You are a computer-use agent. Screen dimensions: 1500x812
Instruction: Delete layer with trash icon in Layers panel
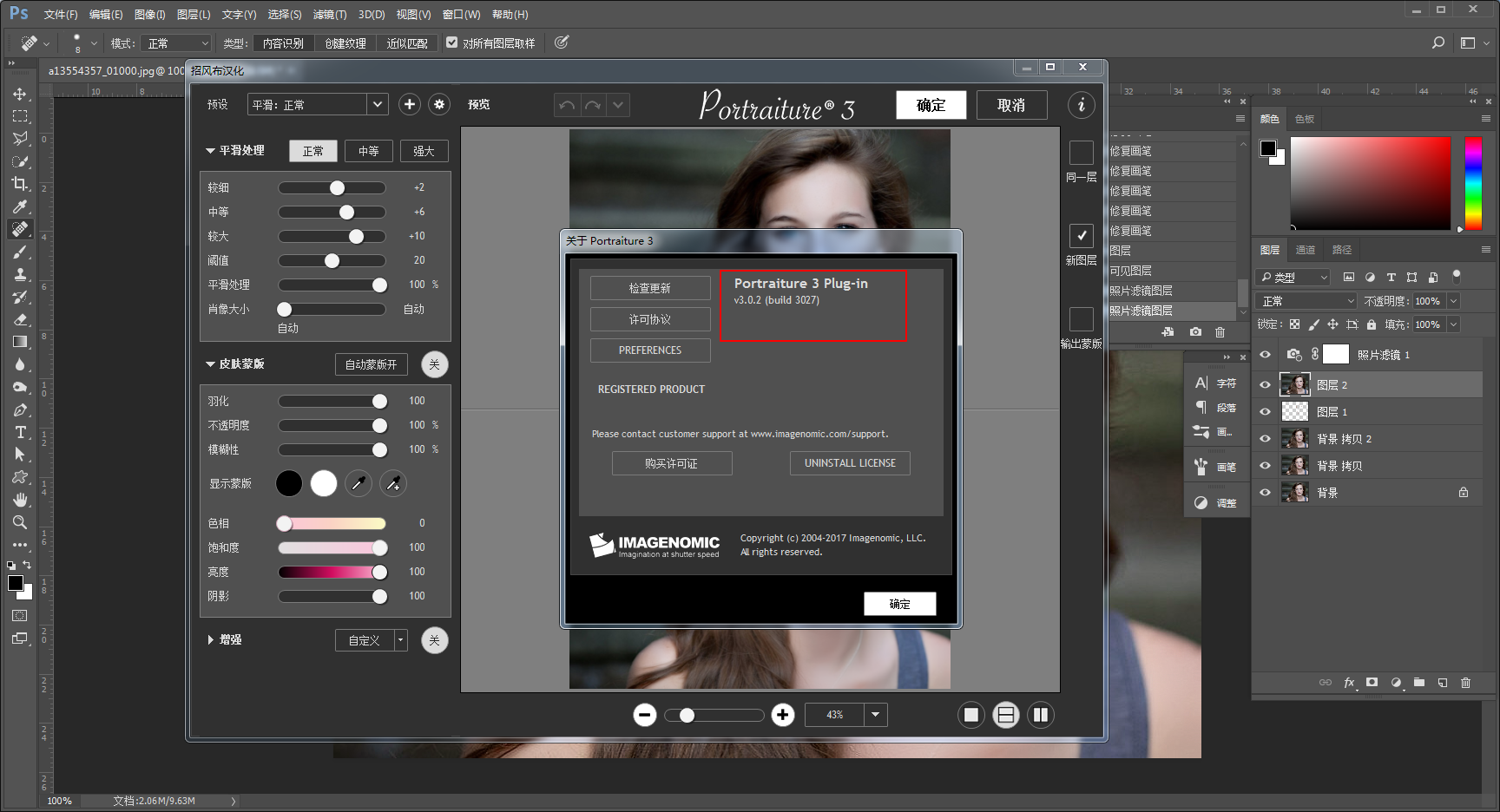[1465, 683]
